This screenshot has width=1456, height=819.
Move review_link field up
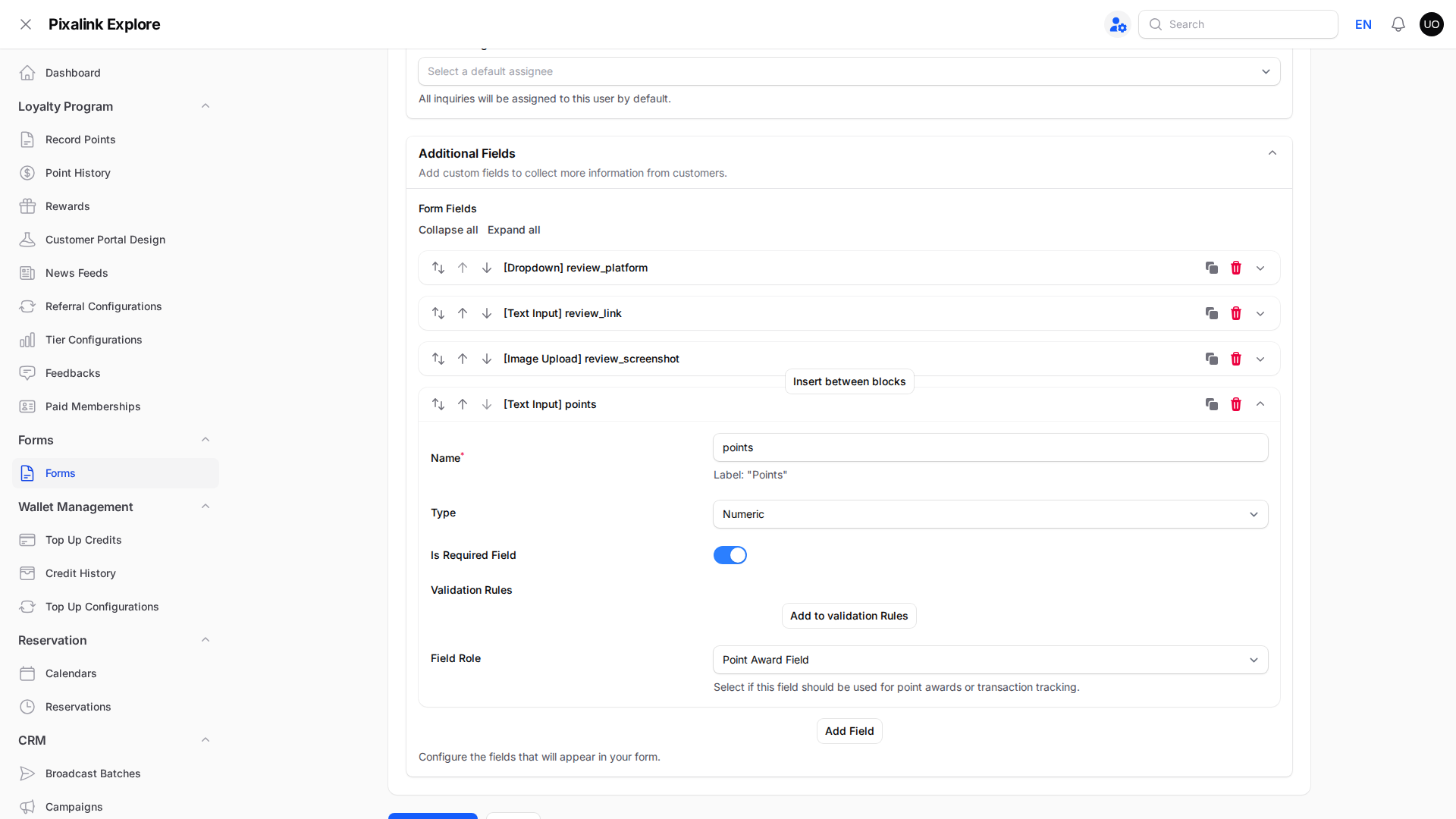tap(463, 313)
